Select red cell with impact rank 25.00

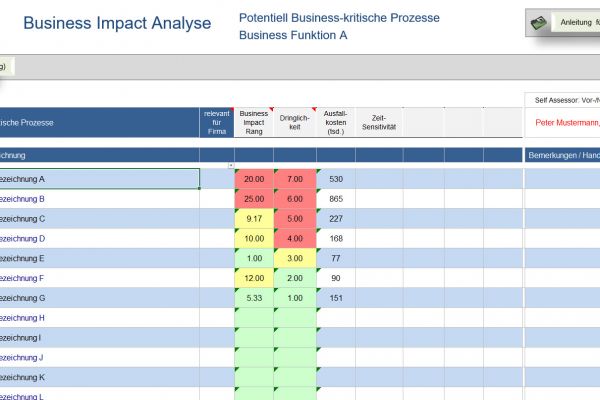(254, 199)
